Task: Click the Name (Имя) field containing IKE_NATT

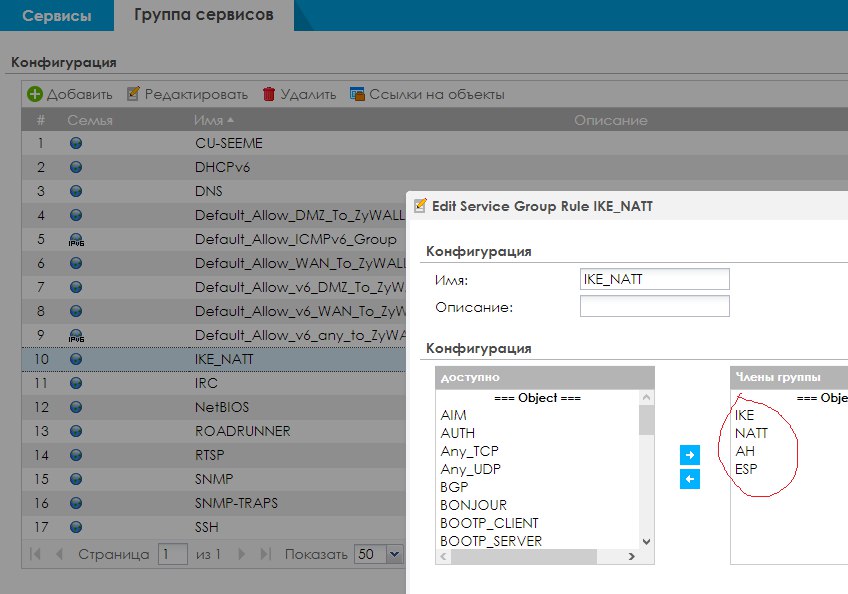Action: coord(654,279)
